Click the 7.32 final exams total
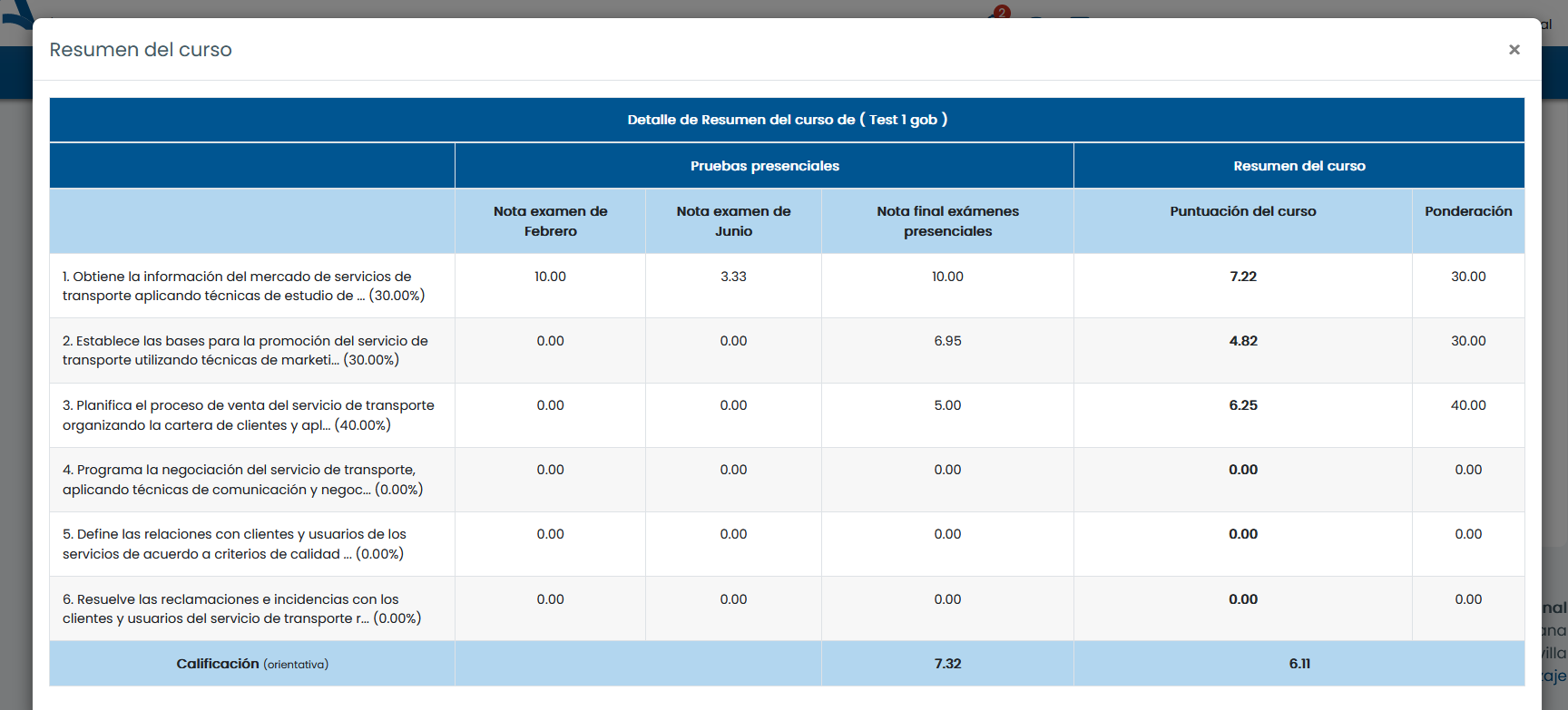 coord(947,664)
